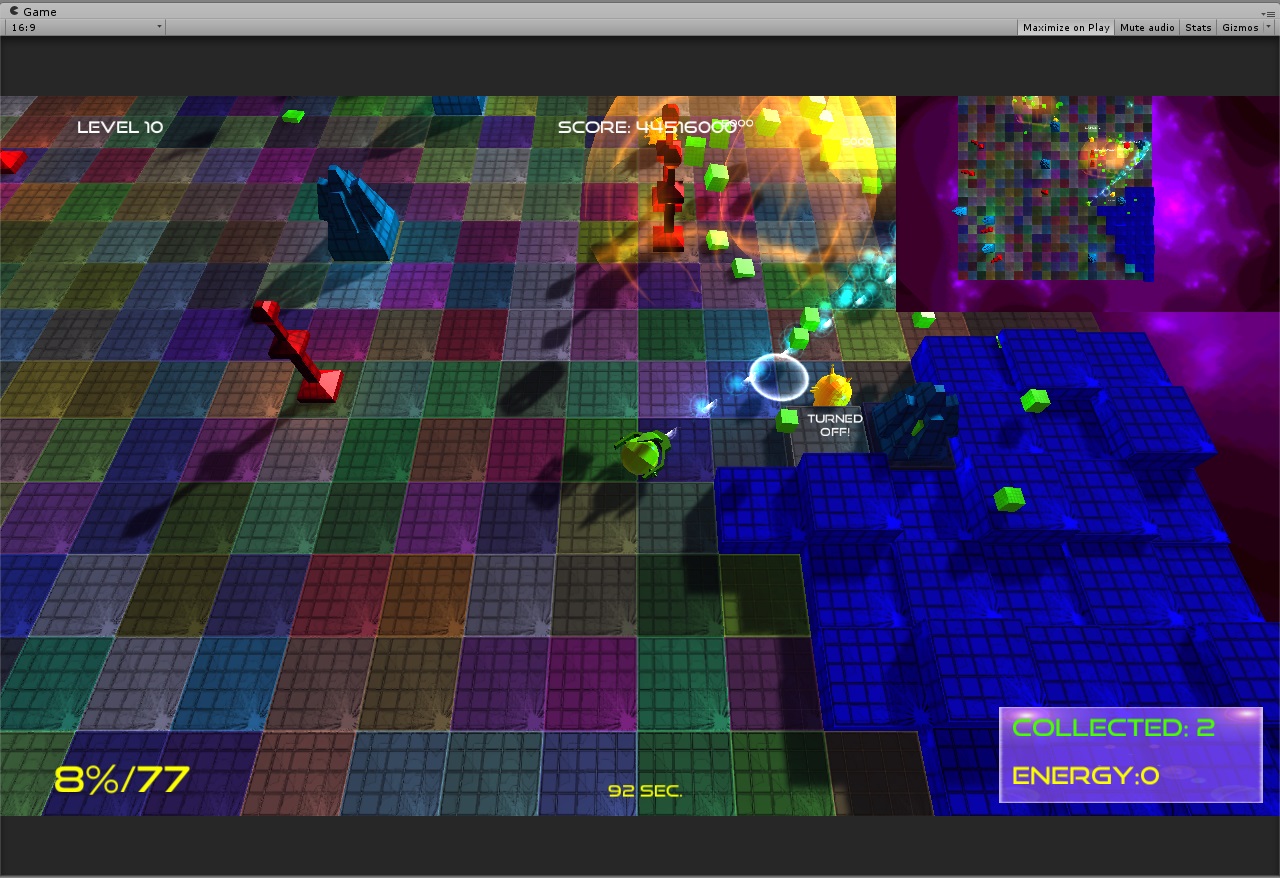Click the burning red tower
1280x878 pixels.
pyautogui.click(x=670, y=178)
